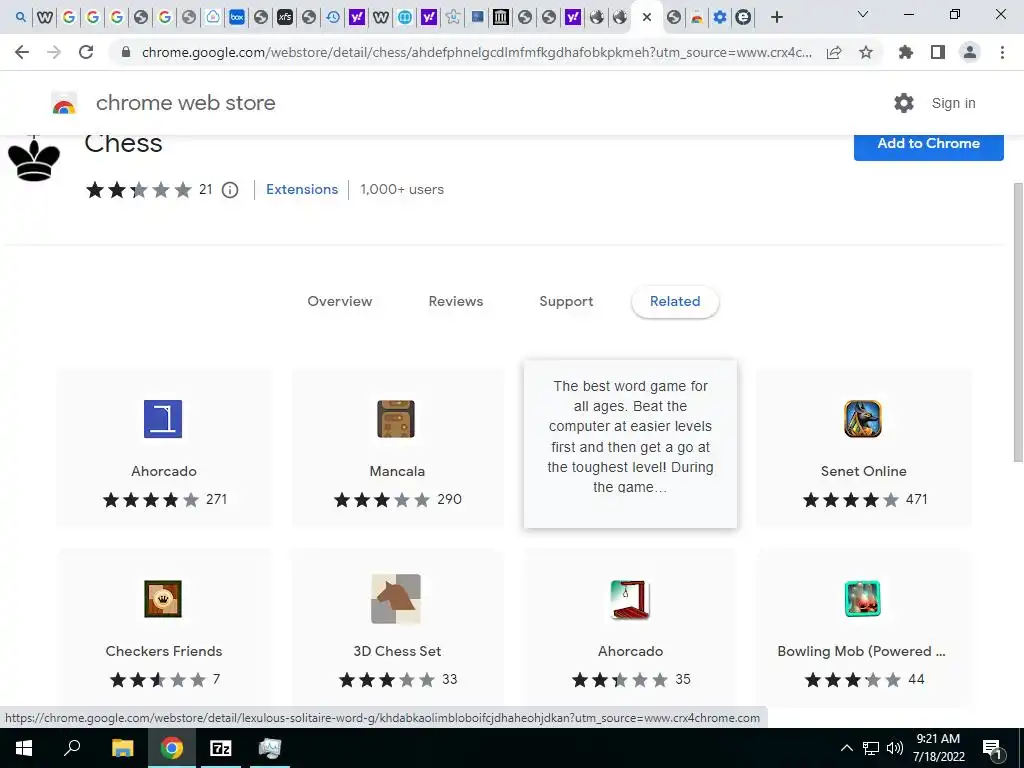Click the Chess king logo icon
1024x768 pixels.
click(34, 159)
